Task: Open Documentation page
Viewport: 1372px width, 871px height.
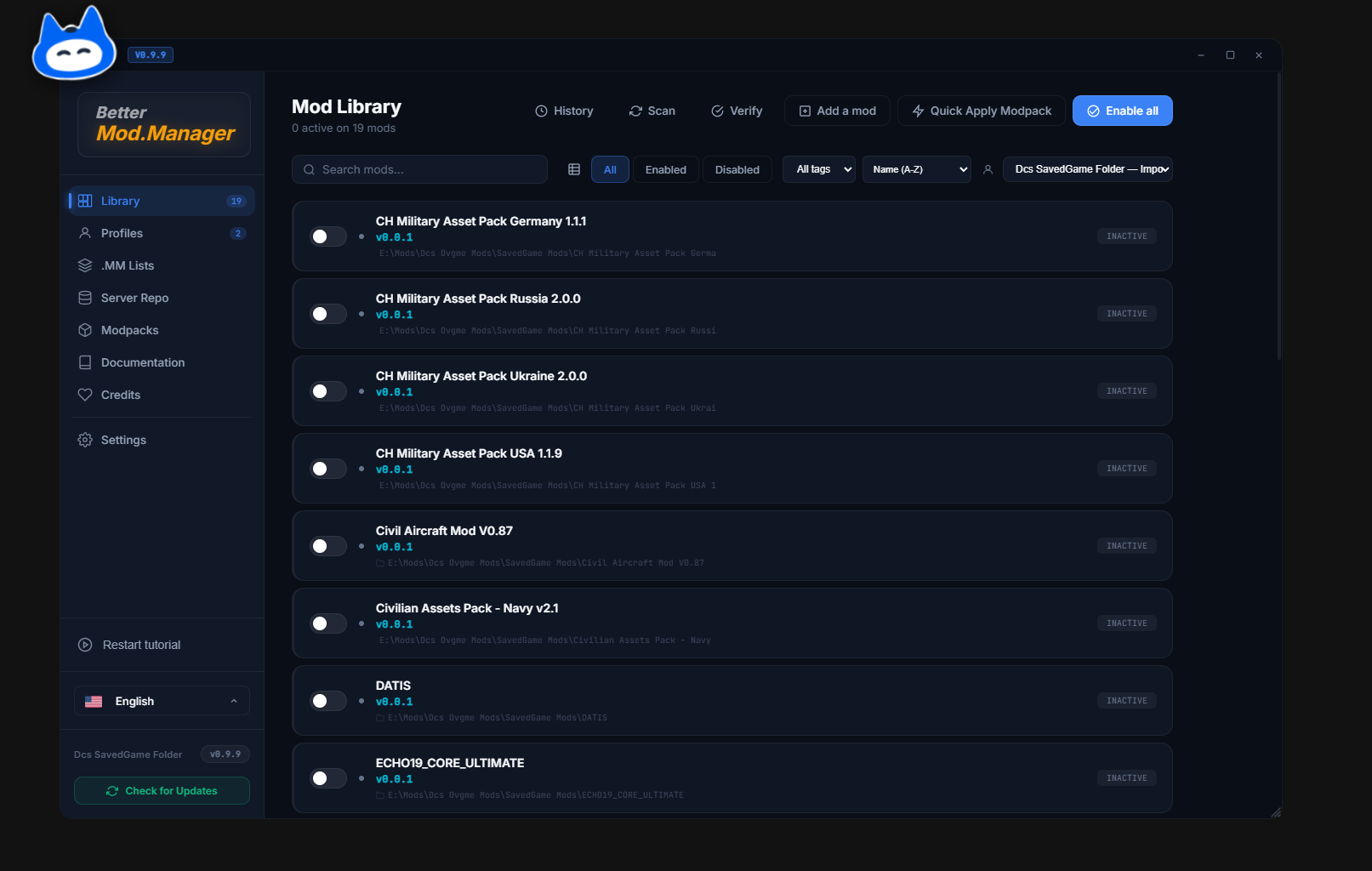Action: click(162, 362)
